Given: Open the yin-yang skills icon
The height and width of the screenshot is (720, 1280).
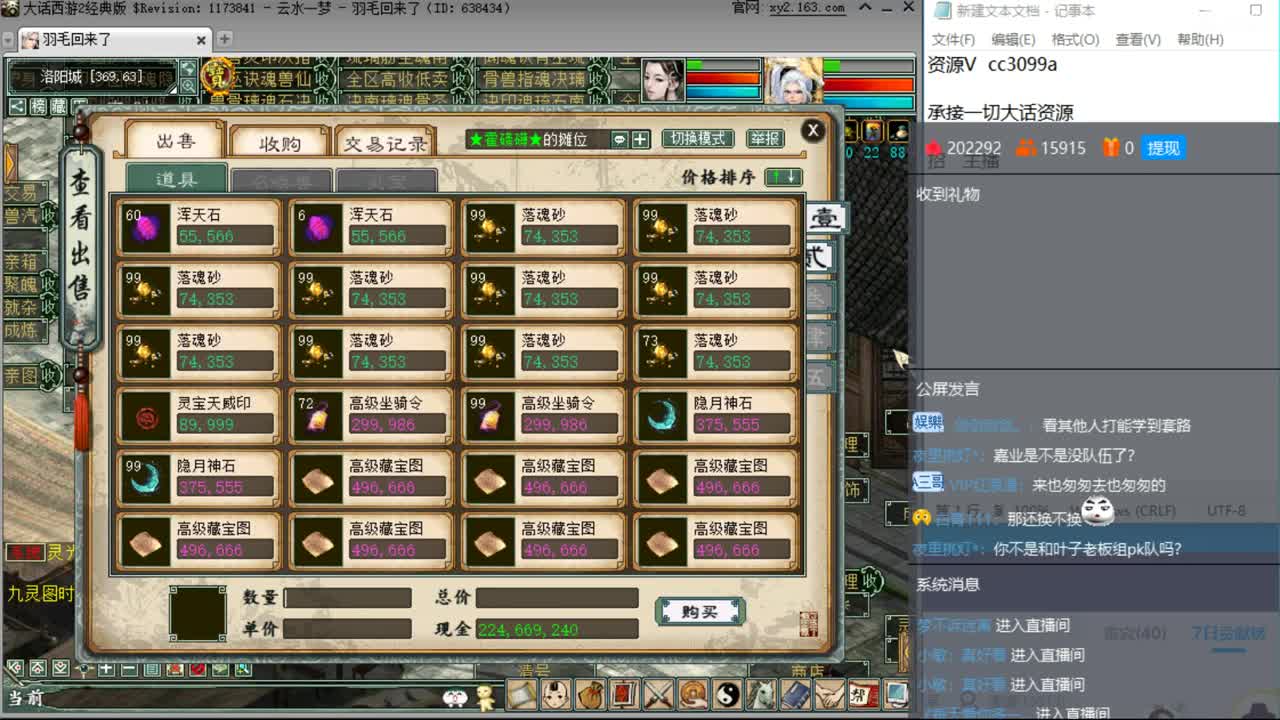Looking at the screenshot, I should pyautogui.click(x=728, y=694).
